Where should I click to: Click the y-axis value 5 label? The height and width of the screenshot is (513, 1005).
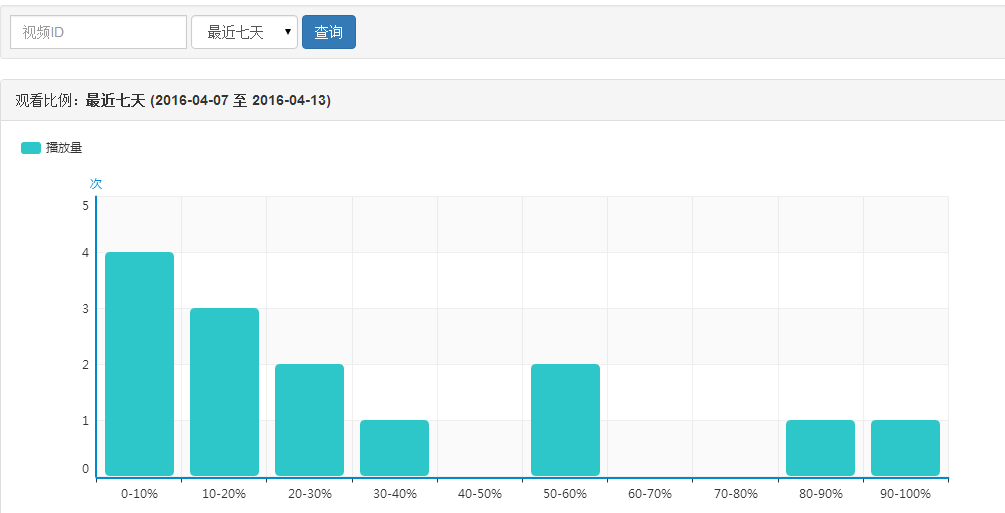click(x=85, y=205)
